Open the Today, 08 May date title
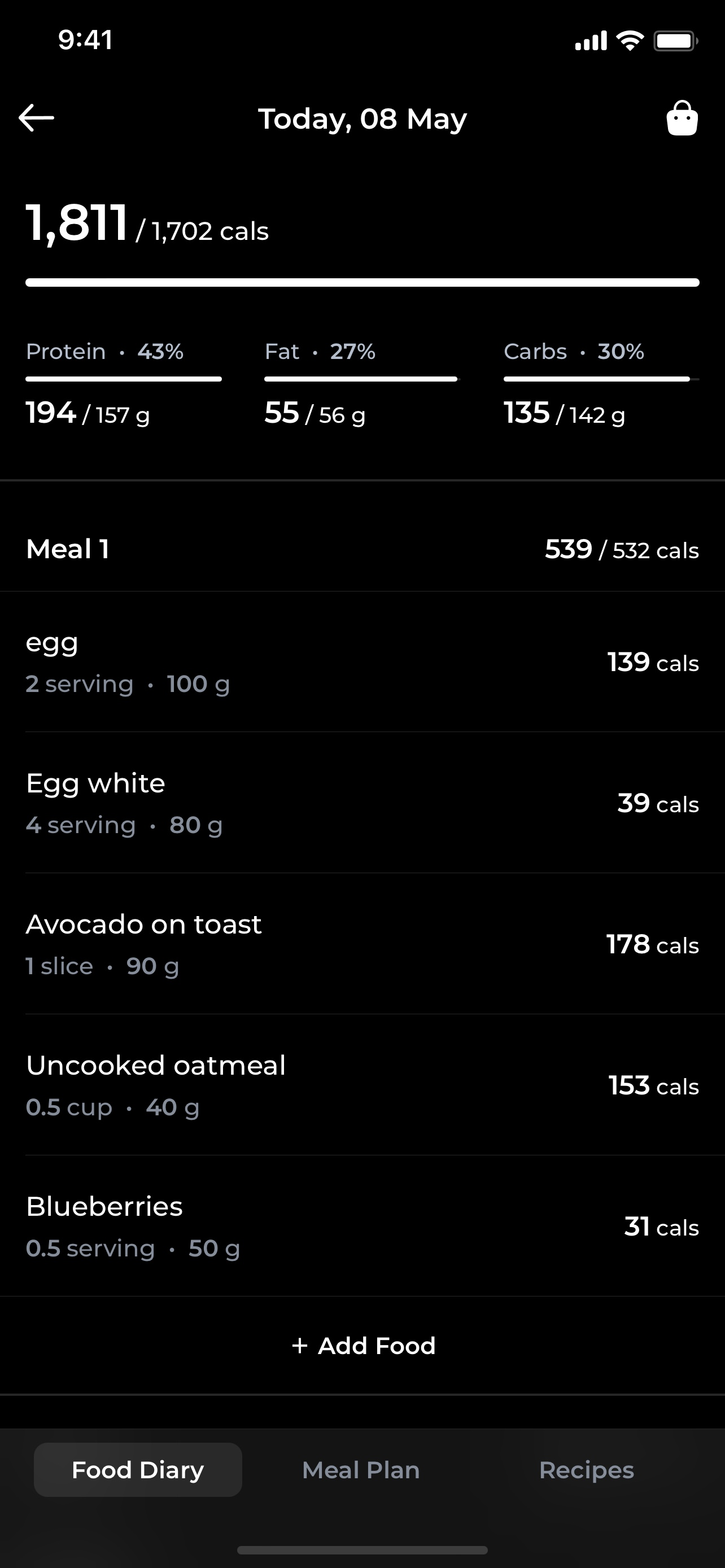 363,119
